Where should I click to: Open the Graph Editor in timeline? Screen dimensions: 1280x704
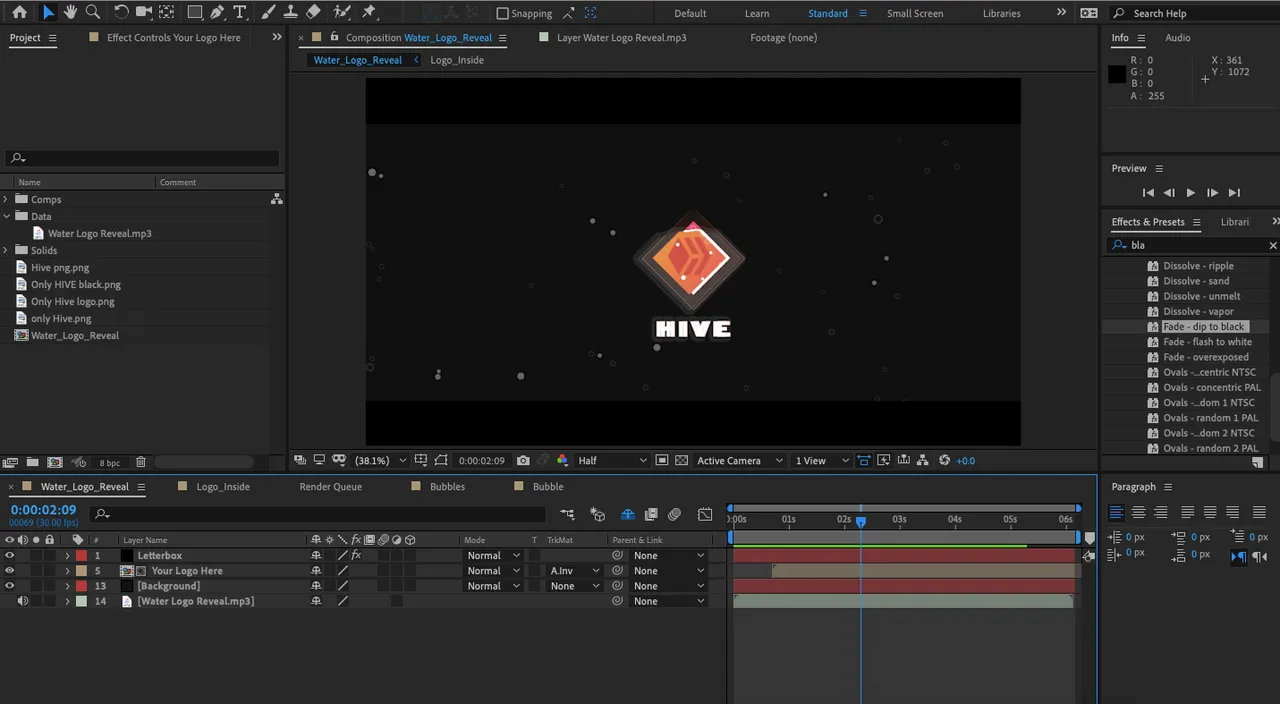click(x=705, y=514)
